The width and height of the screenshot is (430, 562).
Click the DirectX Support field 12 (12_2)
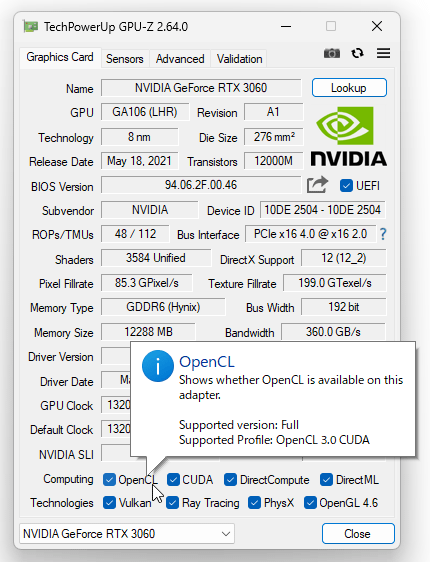click(x=344, y=258)
